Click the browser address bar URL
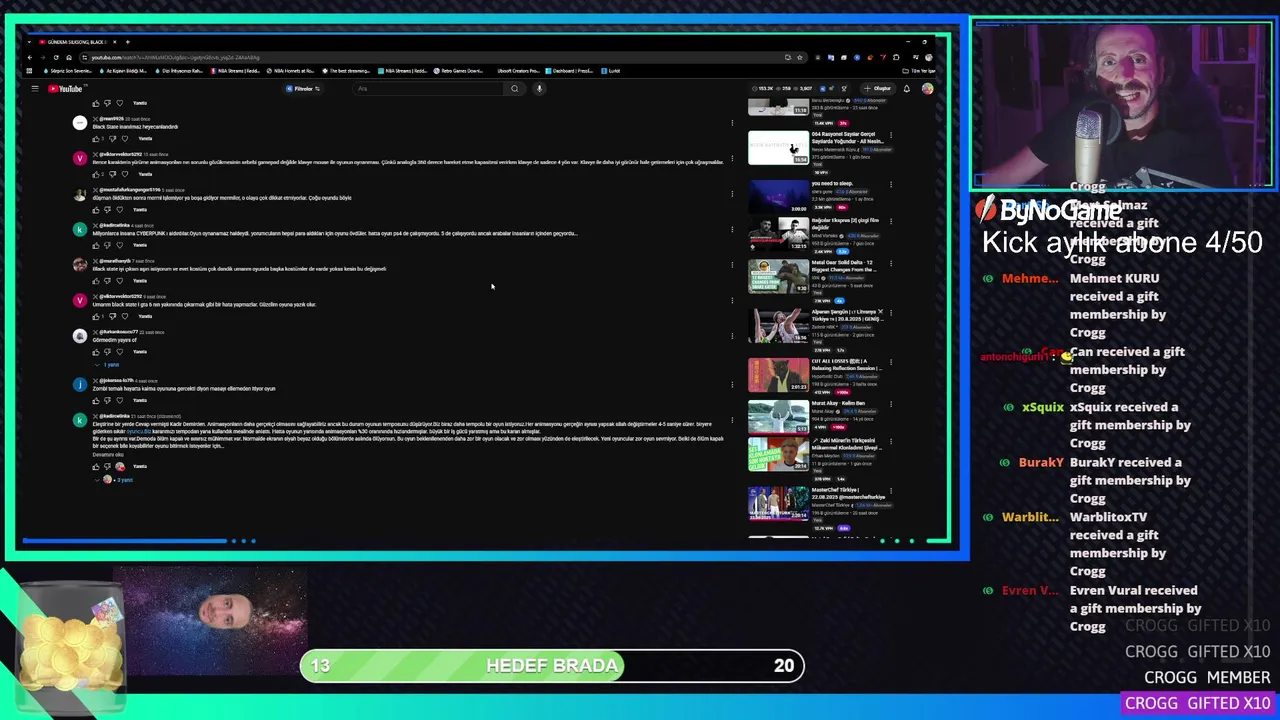 point(175,57)
